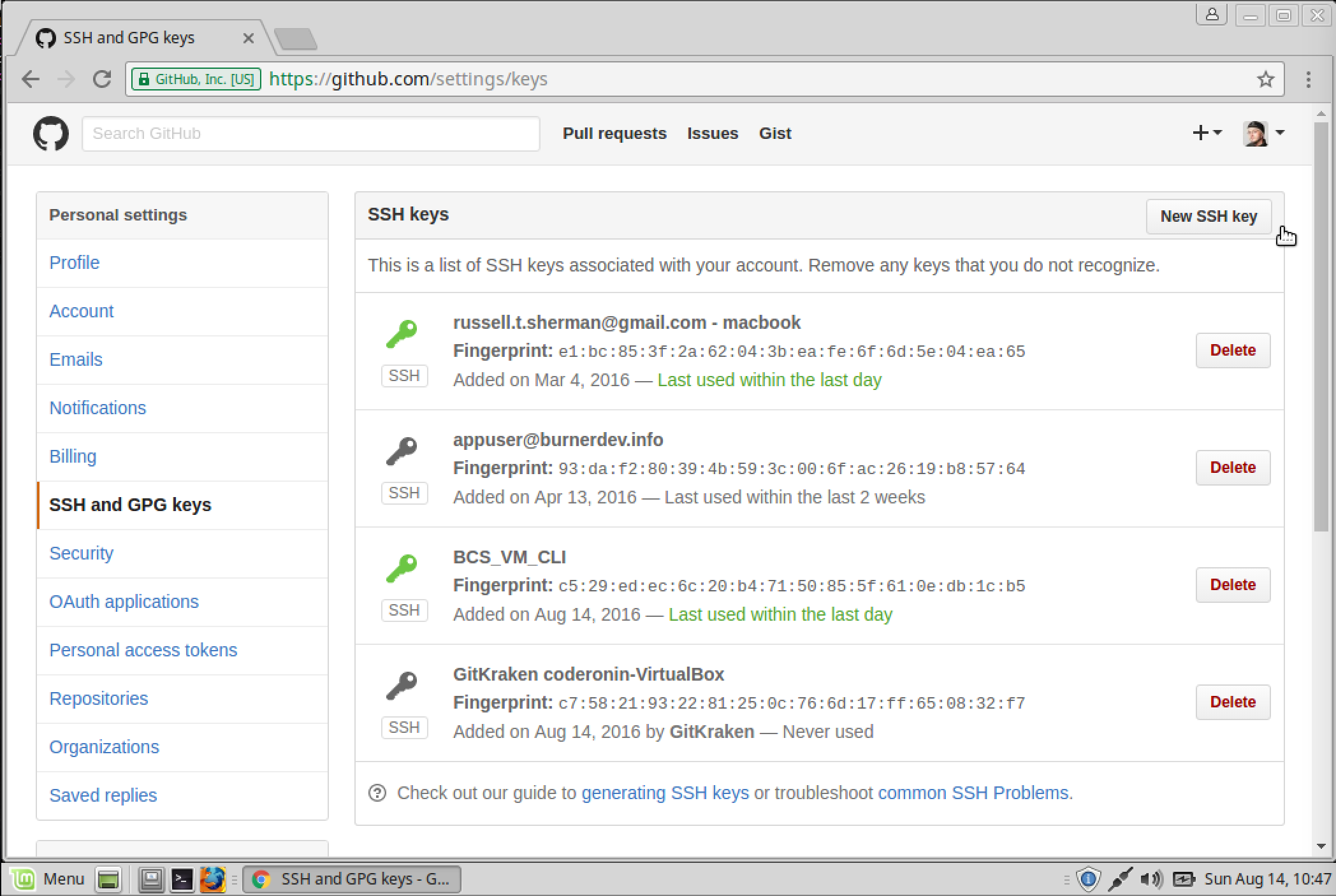Delete the GitKraken coderonin-VirtualBox key
Screen dimensions: 1336x896
click(x=1233, y=702)
